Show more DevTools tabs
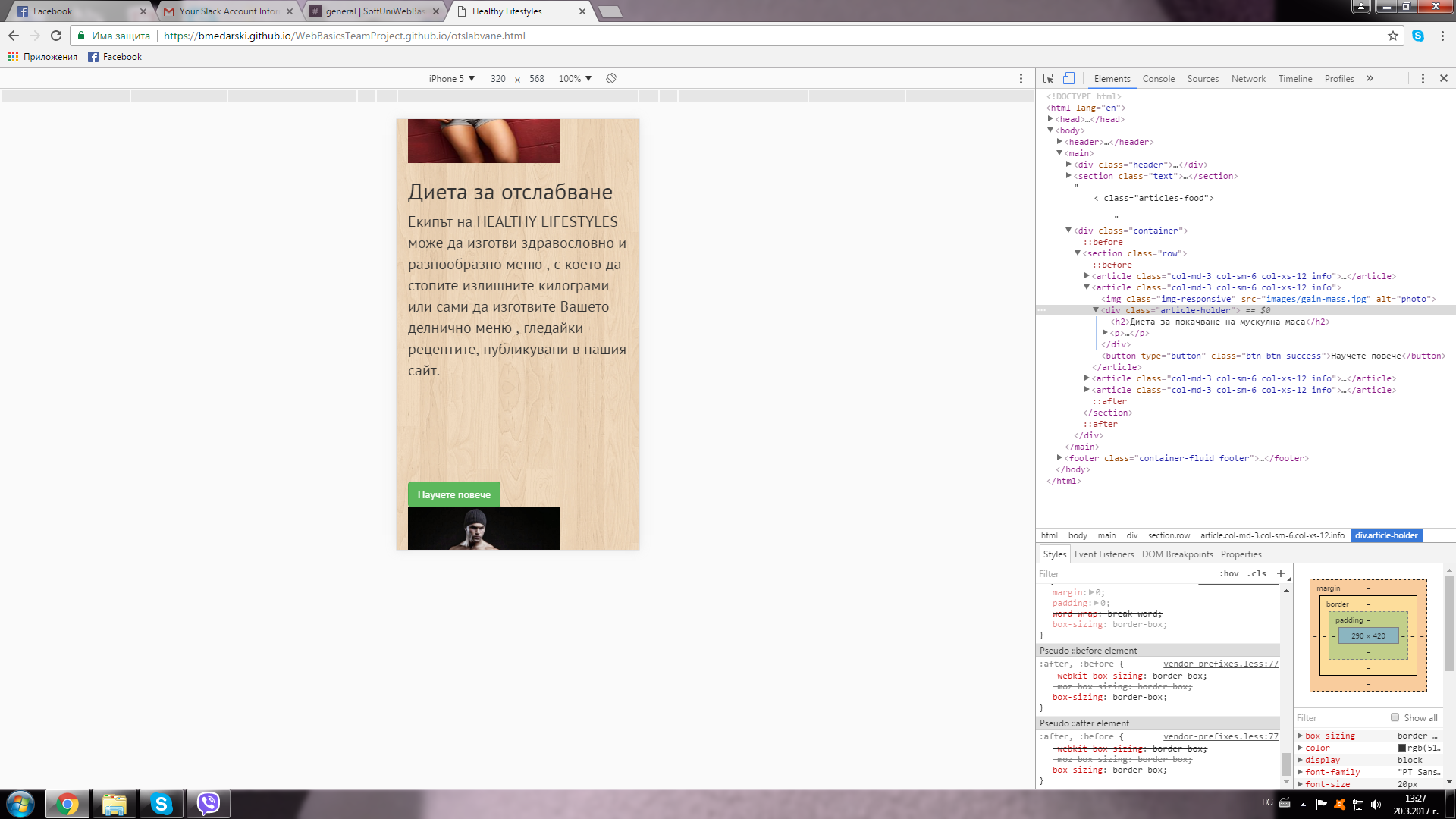 (1370, 78)
